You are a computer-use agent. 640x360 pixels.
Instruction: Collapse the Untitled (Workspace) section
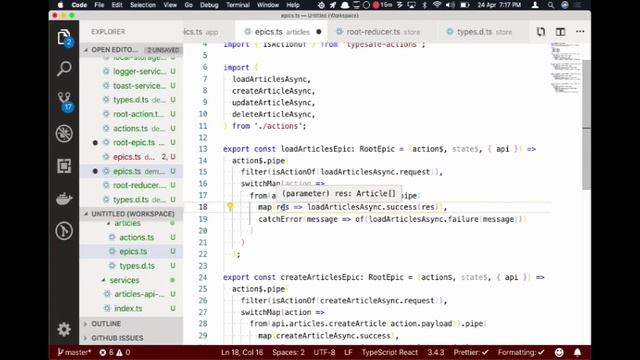pyautogui.click(x=86, y=214)
